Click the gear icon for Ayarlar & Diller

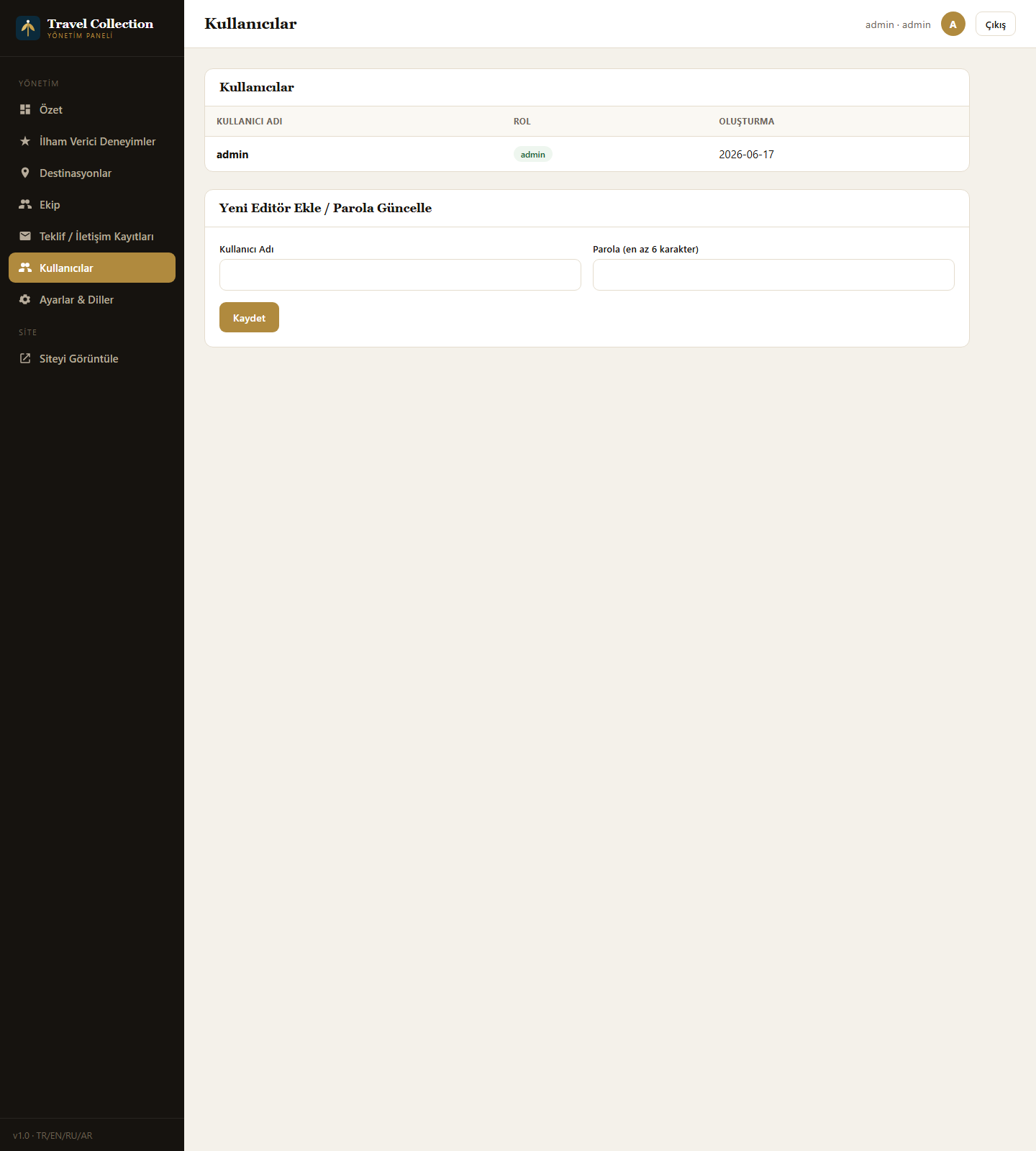pyautogui.click(x=25, y=299)
